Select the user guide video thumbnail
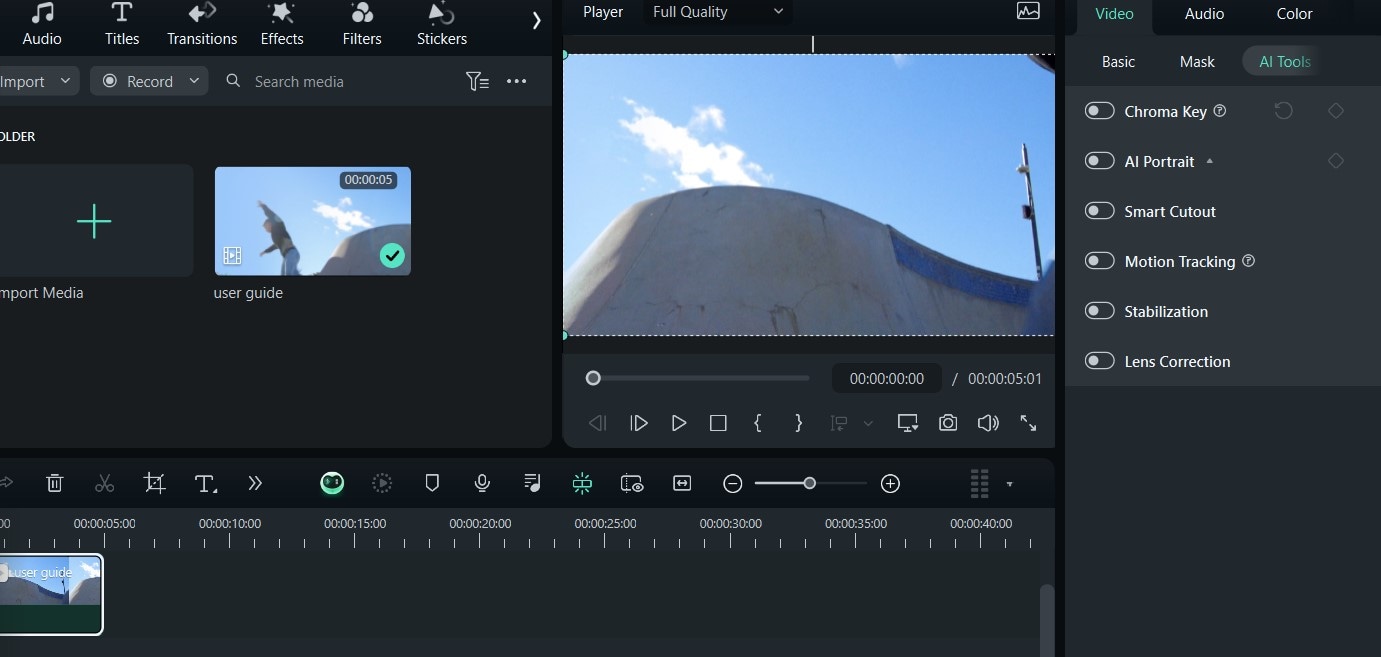 313,221
